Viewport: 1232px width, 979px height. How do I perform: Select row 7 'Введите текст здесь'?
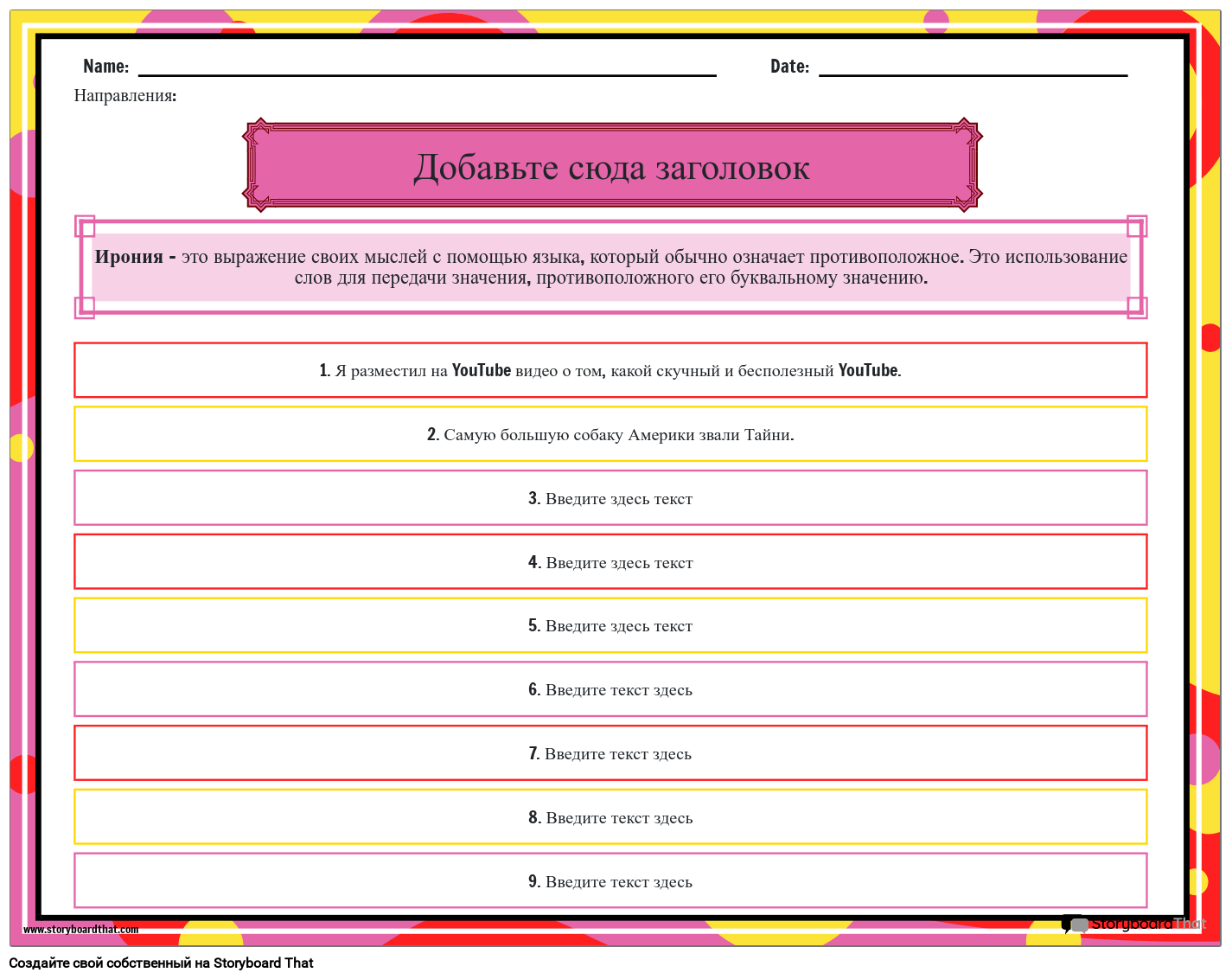[x=610, y=753]
